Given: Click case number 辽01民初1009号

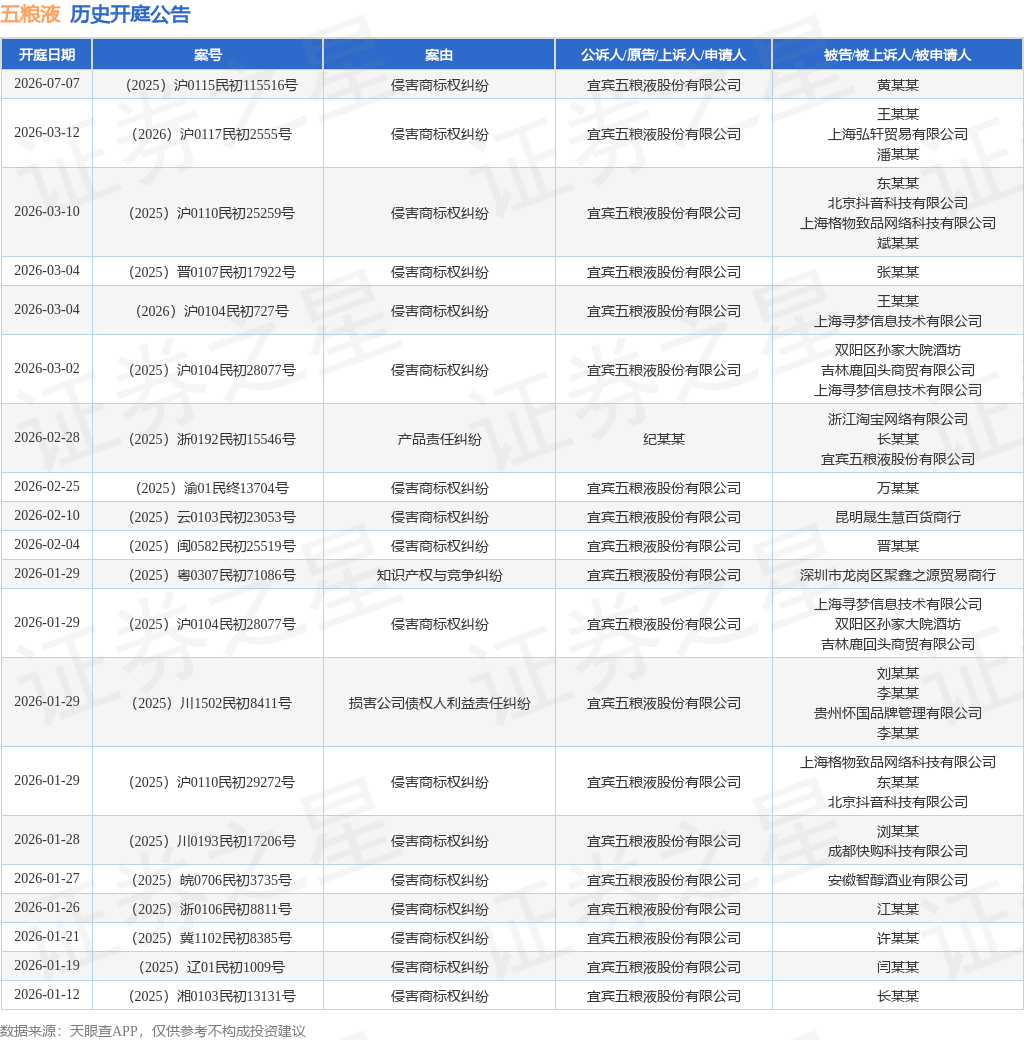Looking at the screenshot, I should (212, 967).
